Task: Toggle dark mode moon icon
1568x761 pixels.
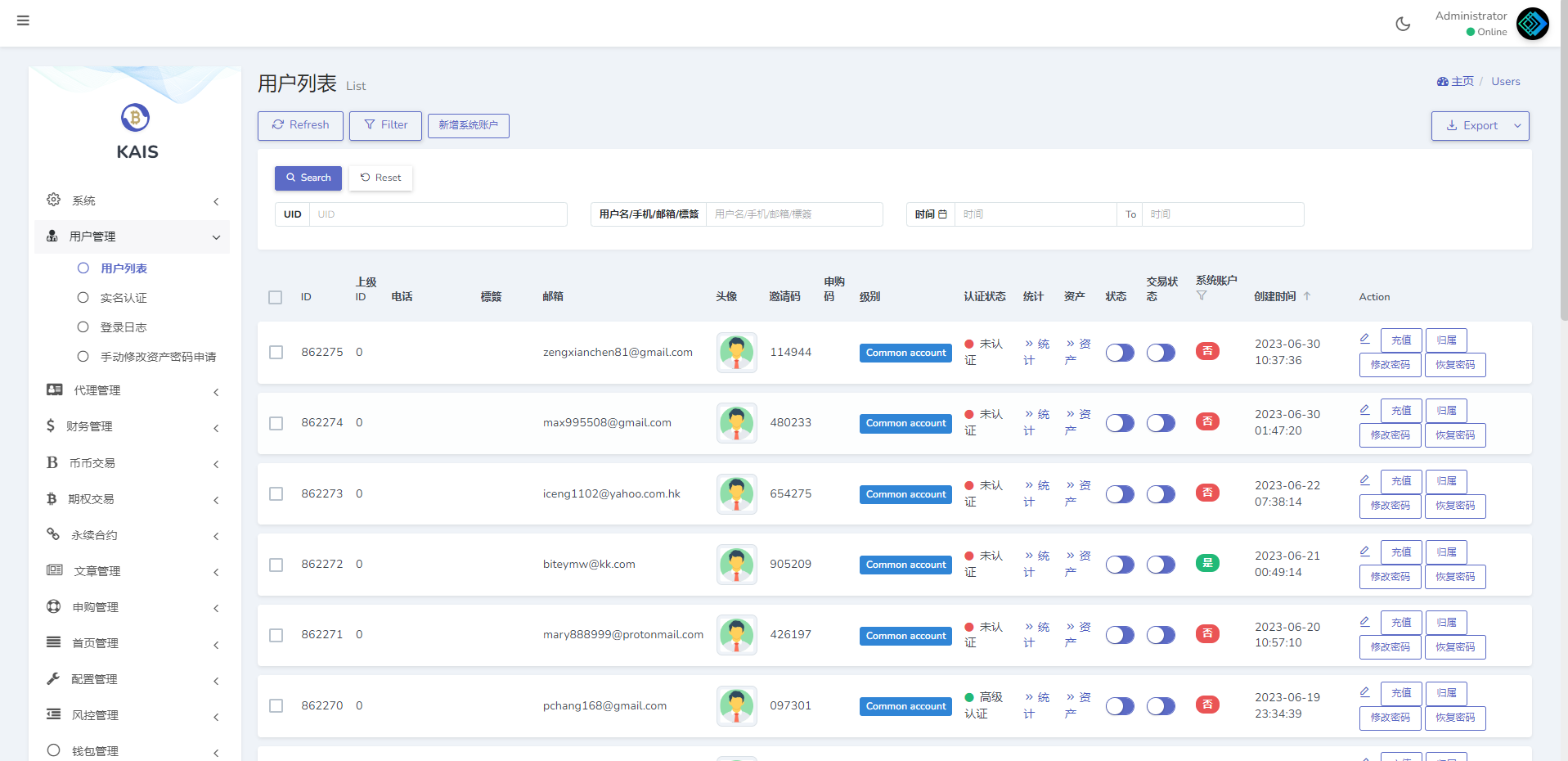Action: click(x=1403, y=24)
